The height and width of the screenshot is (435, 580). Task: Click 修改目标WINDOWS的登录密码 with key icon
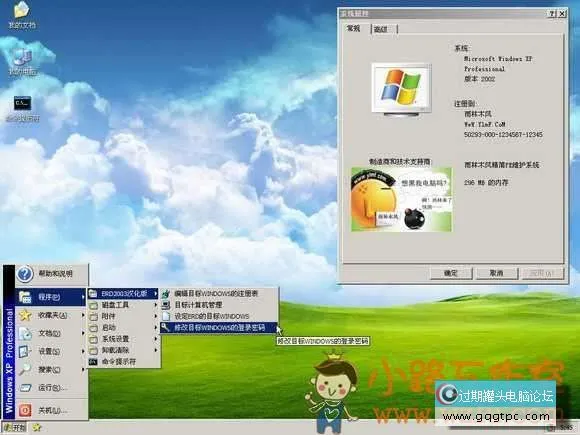click(219, 327)
